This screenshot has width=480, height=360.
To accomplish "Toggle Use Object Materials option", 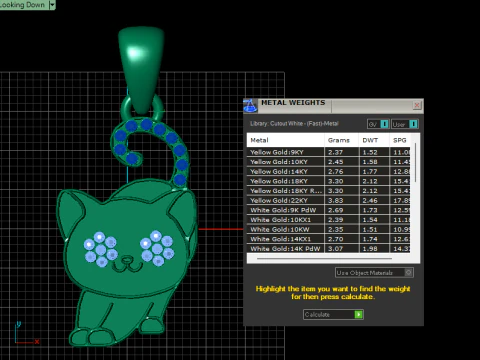I will coord(374,273).
